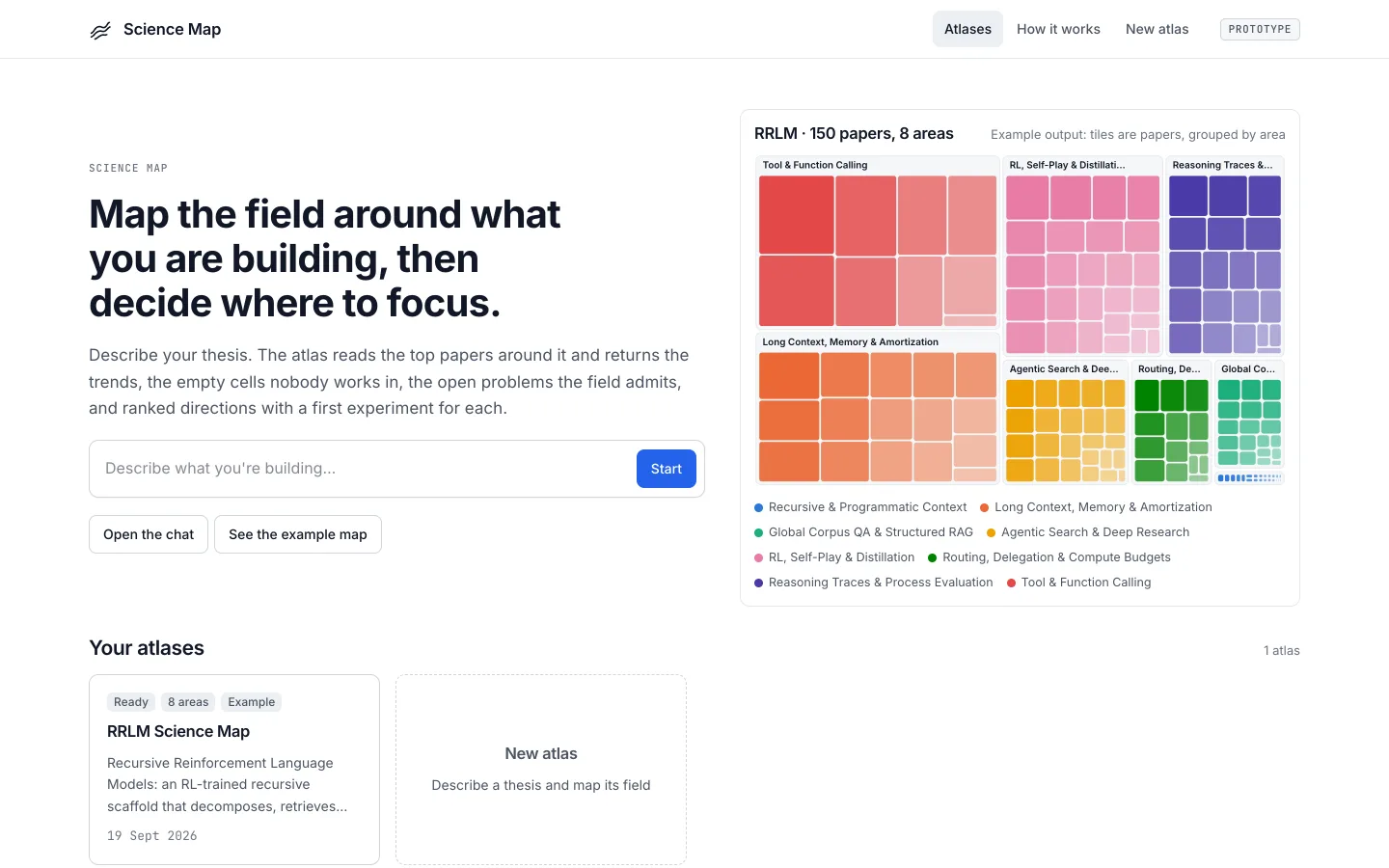Screen dimensions: 1389x868
Task: Open the Atlases tab
Action: pyautogui.click(x=967, y=29)
